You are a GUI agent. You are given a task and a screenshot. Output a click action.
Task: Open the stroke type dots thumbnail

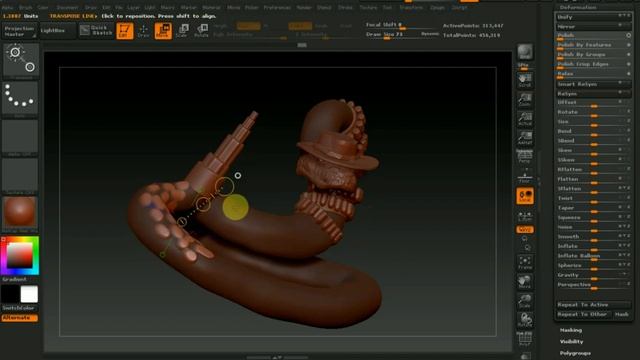[20, 98]
